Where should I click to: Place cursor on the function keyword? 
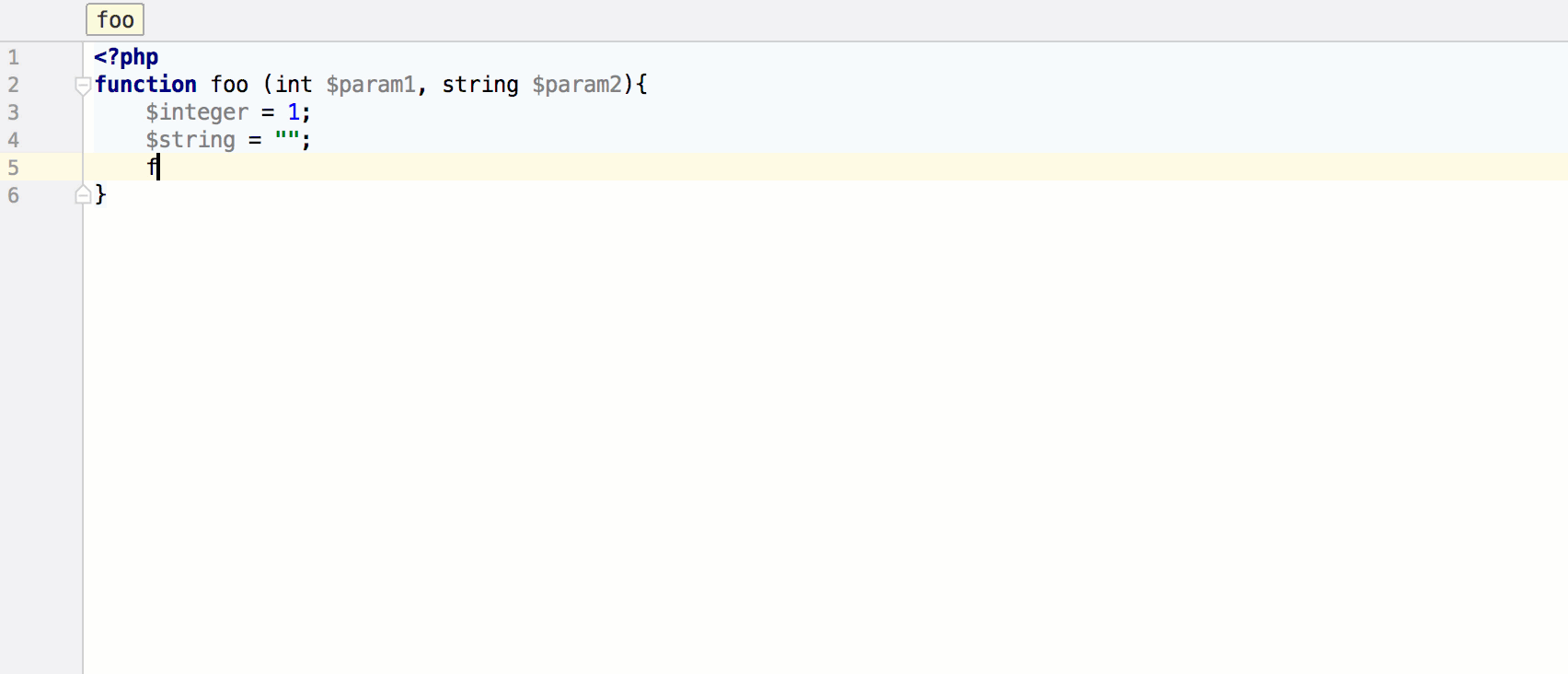pyautogui.click(x=145, y=85)
